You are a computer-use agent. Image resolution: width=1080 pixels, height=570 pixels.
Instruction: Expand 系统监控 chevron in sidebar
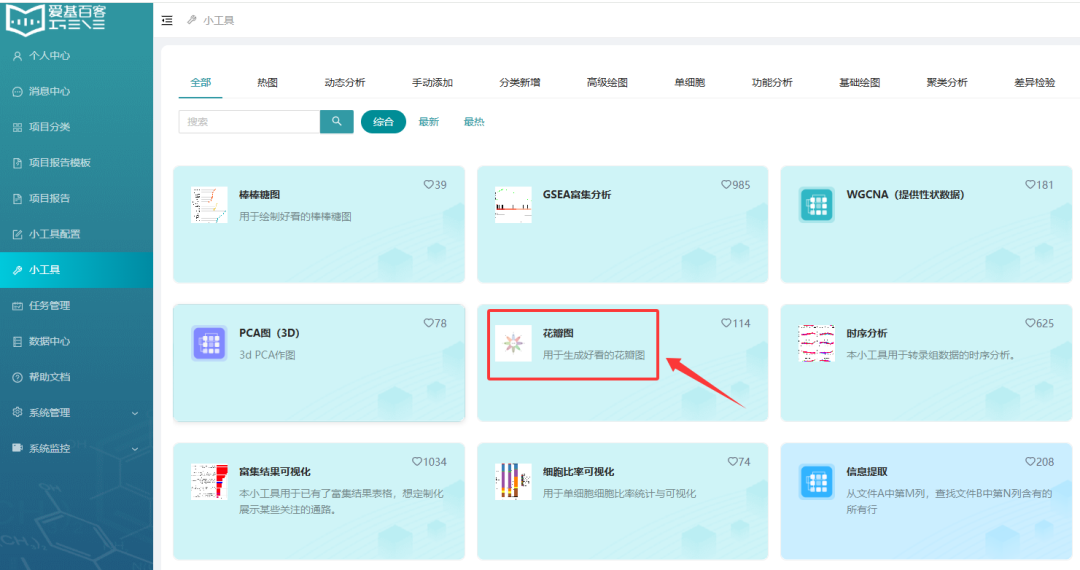click(x=135, y=449)
